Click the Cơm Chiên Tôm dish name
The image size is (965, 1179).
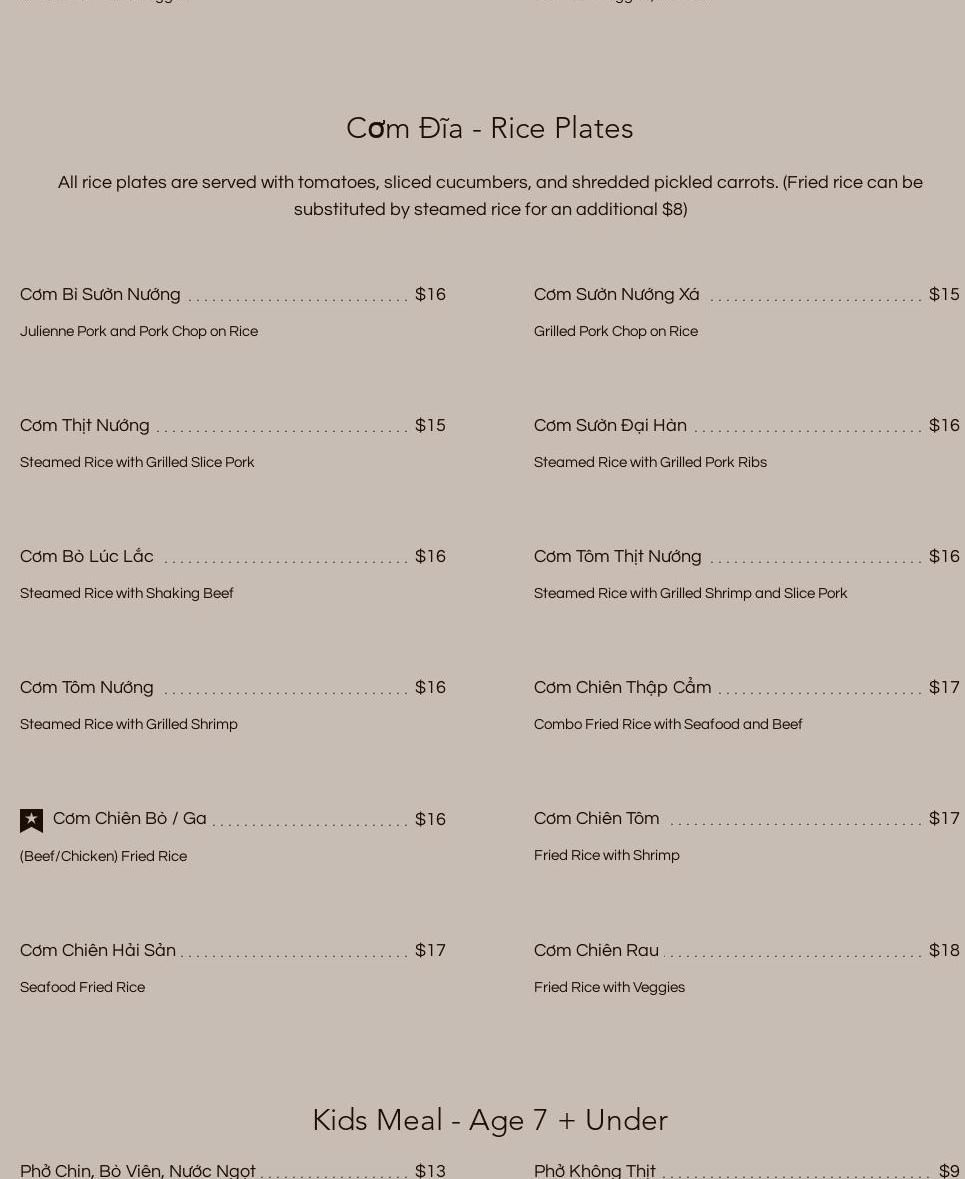click(x=596, y=819)
